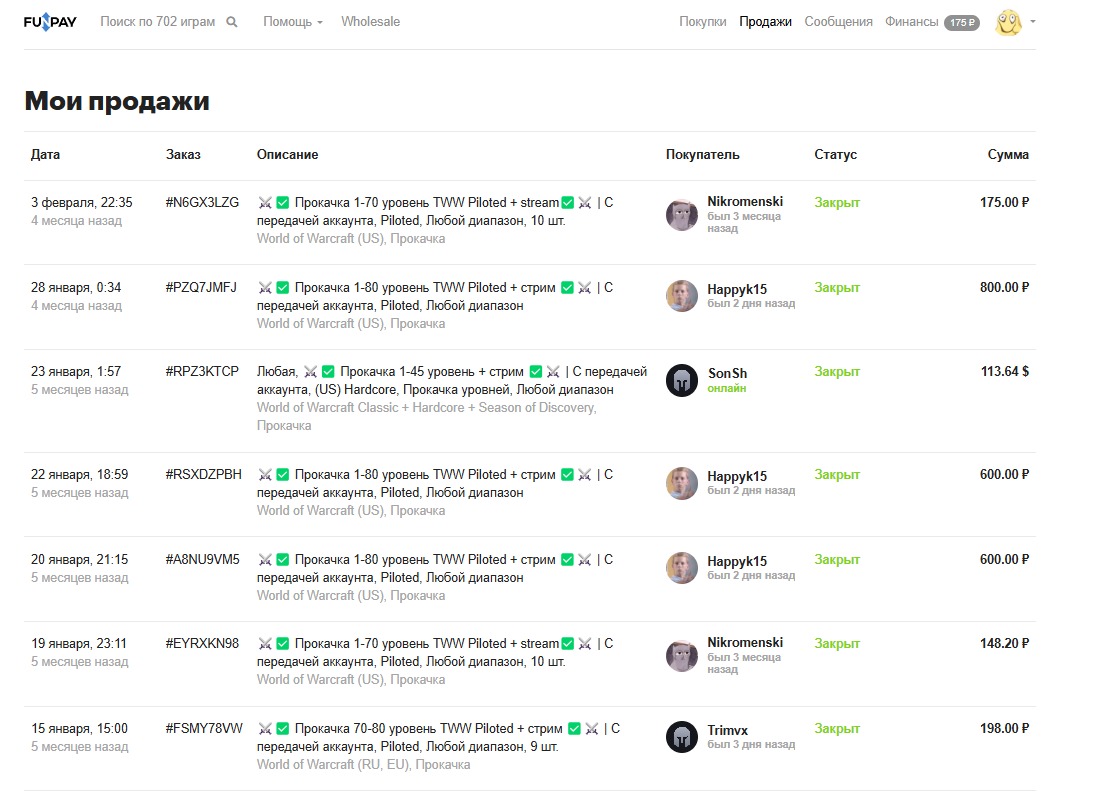The width and height of the screenshot is (1096, 811).
Task: Click the 148.20 ₽ amount
Action: pos(1004,643)
